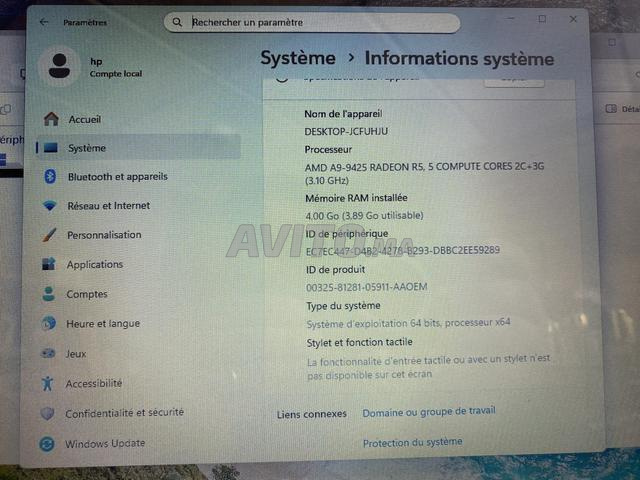Screen dimensions: 640x480
Task: Open Protection du système link
Action: click(412, 442)
